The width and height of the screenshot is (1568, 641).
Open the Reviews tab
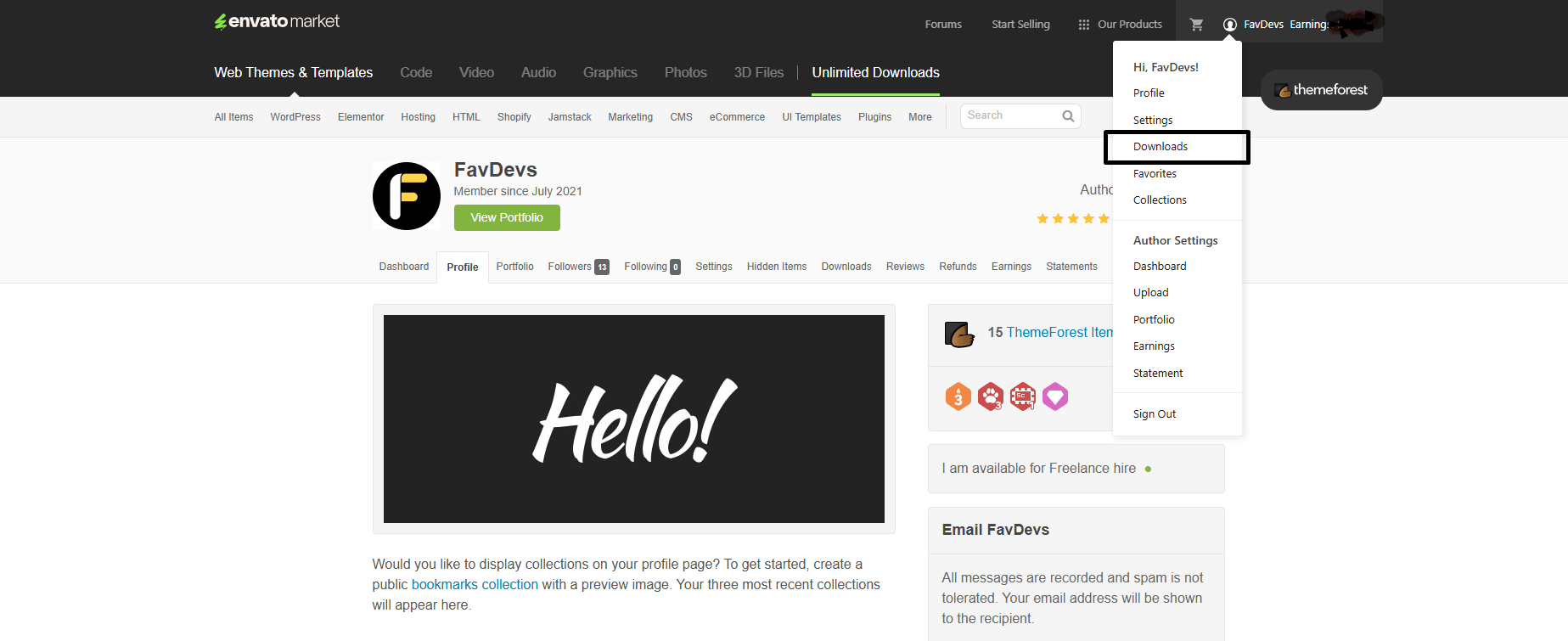pos(905,267)
